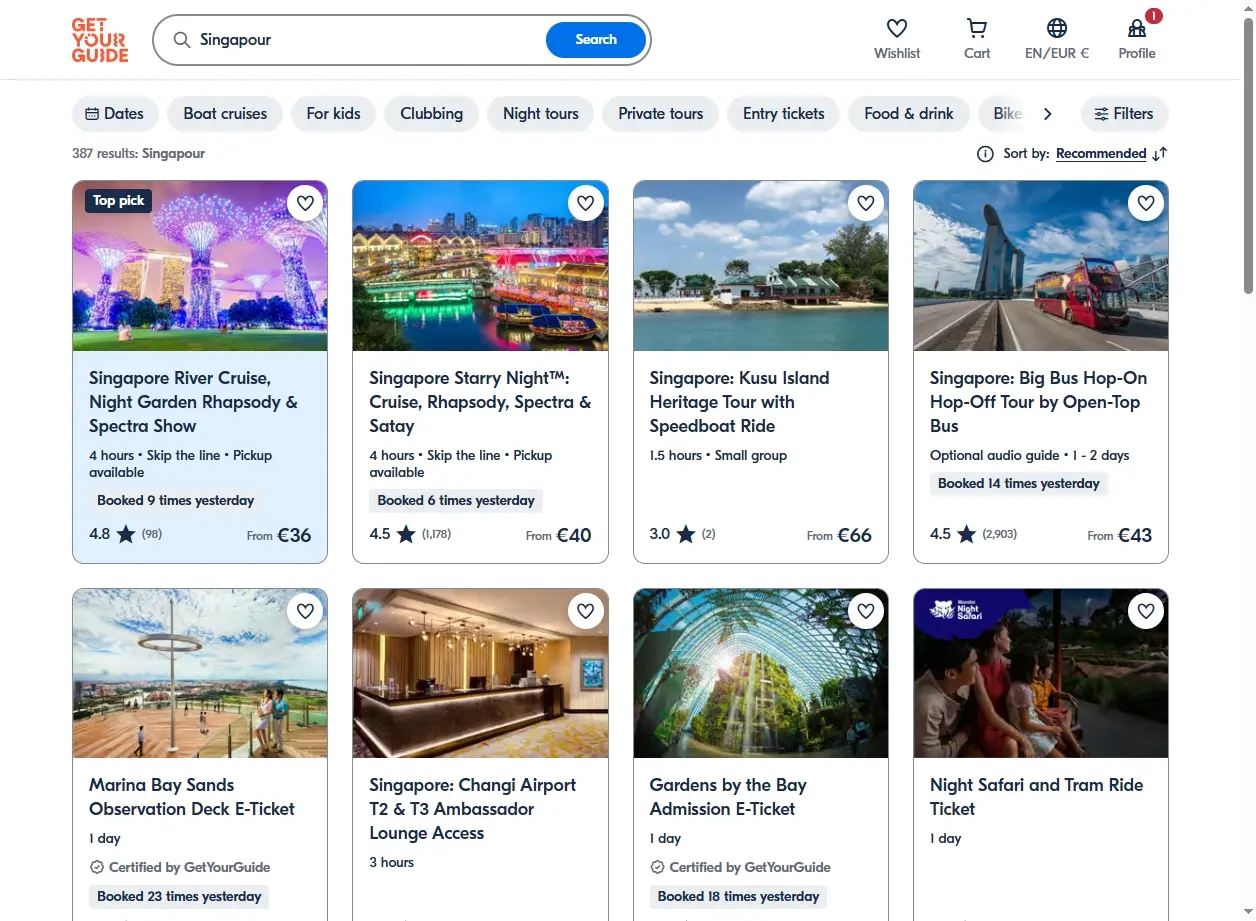Save Changi Airport Lounge Access to wishlist
1256x921 pixels.
click(586, 610)
